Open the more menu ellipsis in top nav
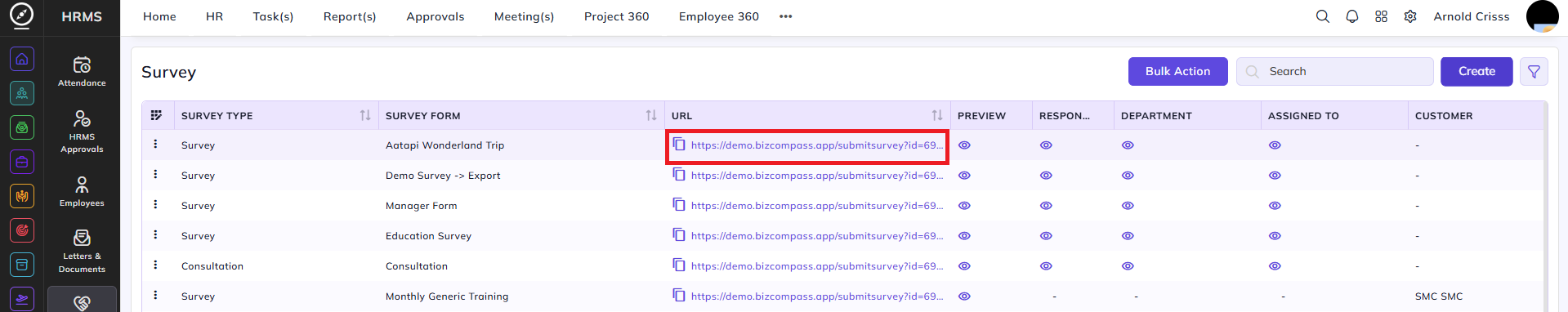The width and height of the screenshot is (1568, 312). (x=785, y=16)
